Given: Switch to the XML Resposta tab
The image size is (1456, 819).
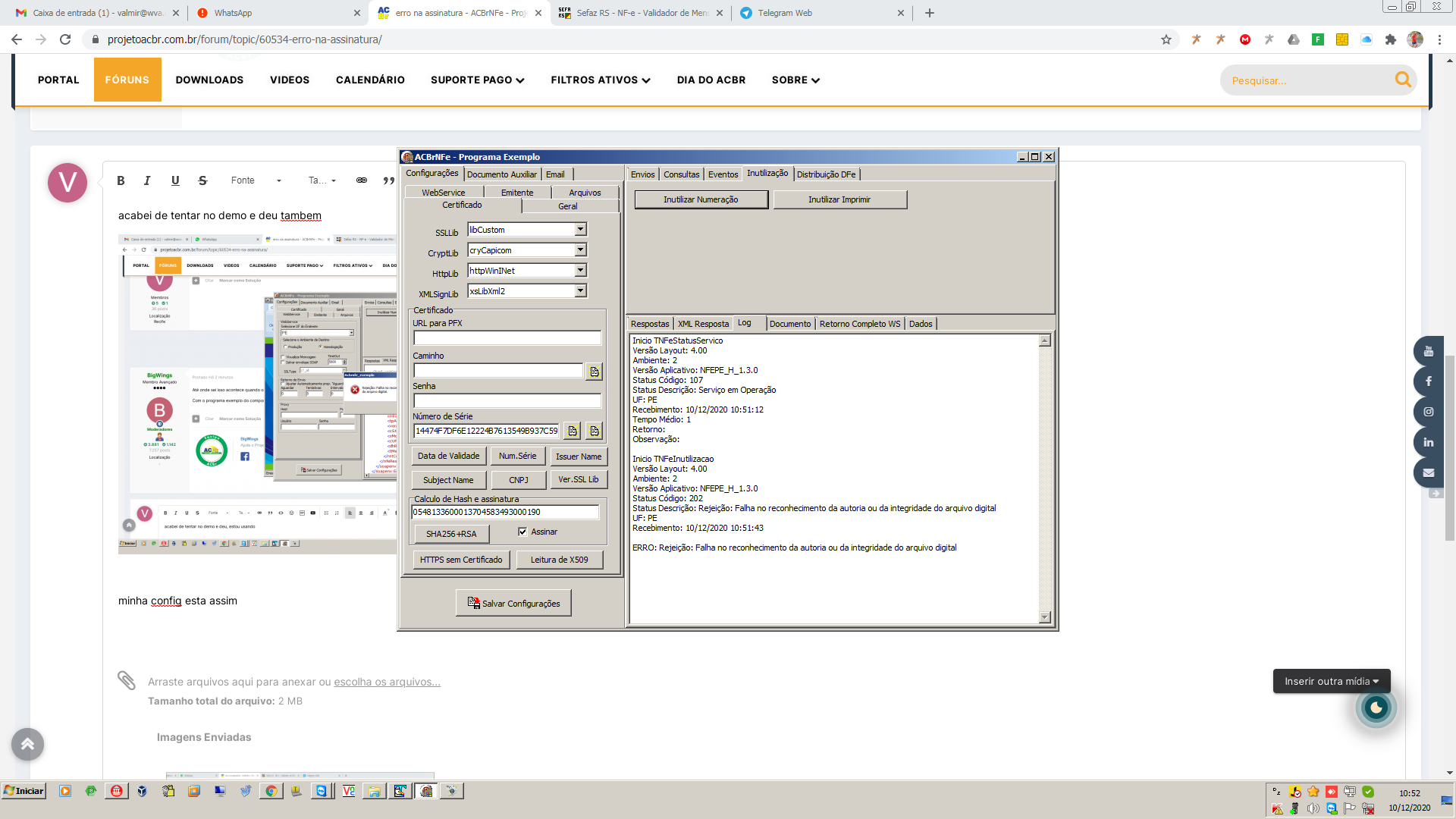Looking at the screenshot, I should coord(703,324).
